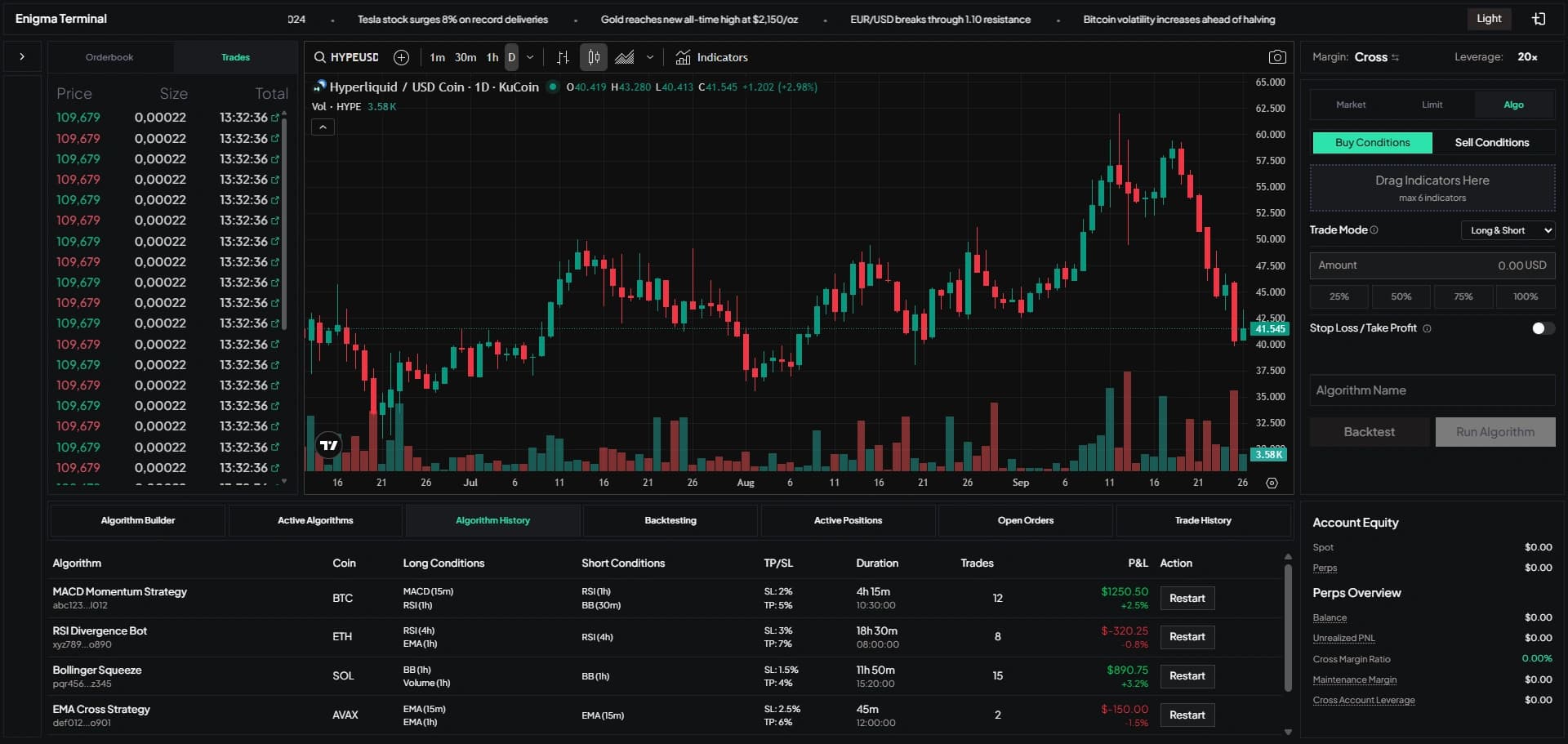Open chart style dropdown arrow
This screenshot has width=1568, height=744.
pos(650,57)
